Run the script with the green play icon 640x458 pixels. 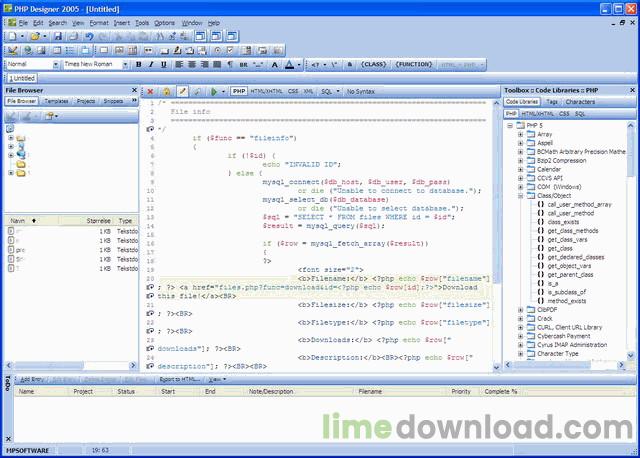tap(213, 91)
